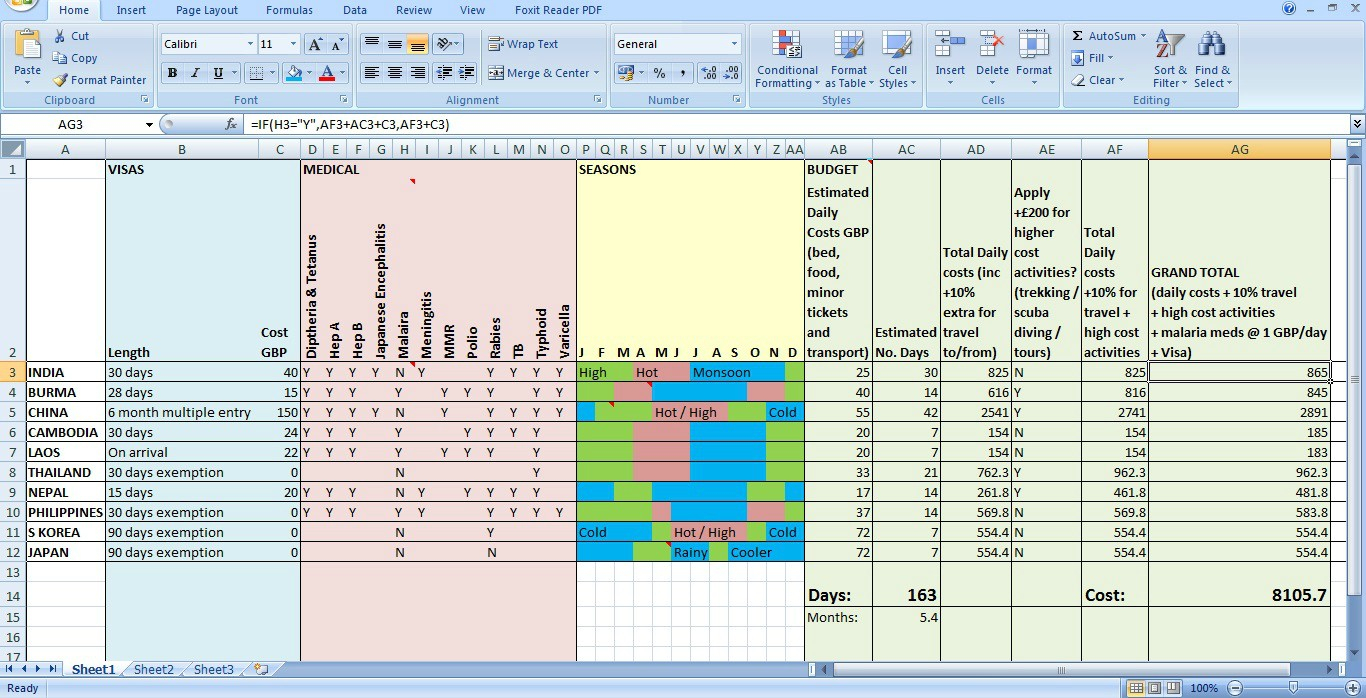This screenshot has width=1366, height=698.
Task: Switch to the Sheet2 worksheet tab
Action: (x=154, y=670)
